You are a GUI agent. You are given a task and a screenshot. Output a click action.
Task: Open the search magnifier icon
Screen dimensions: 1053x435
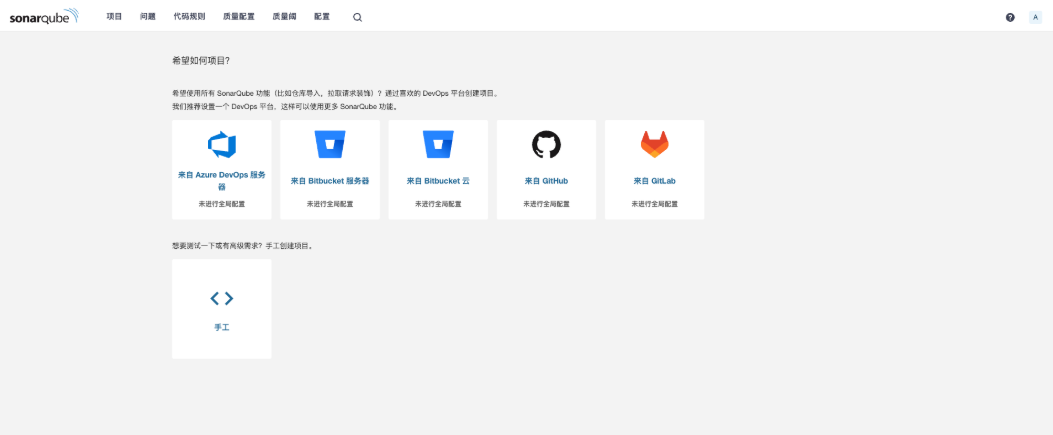point(357,17)
